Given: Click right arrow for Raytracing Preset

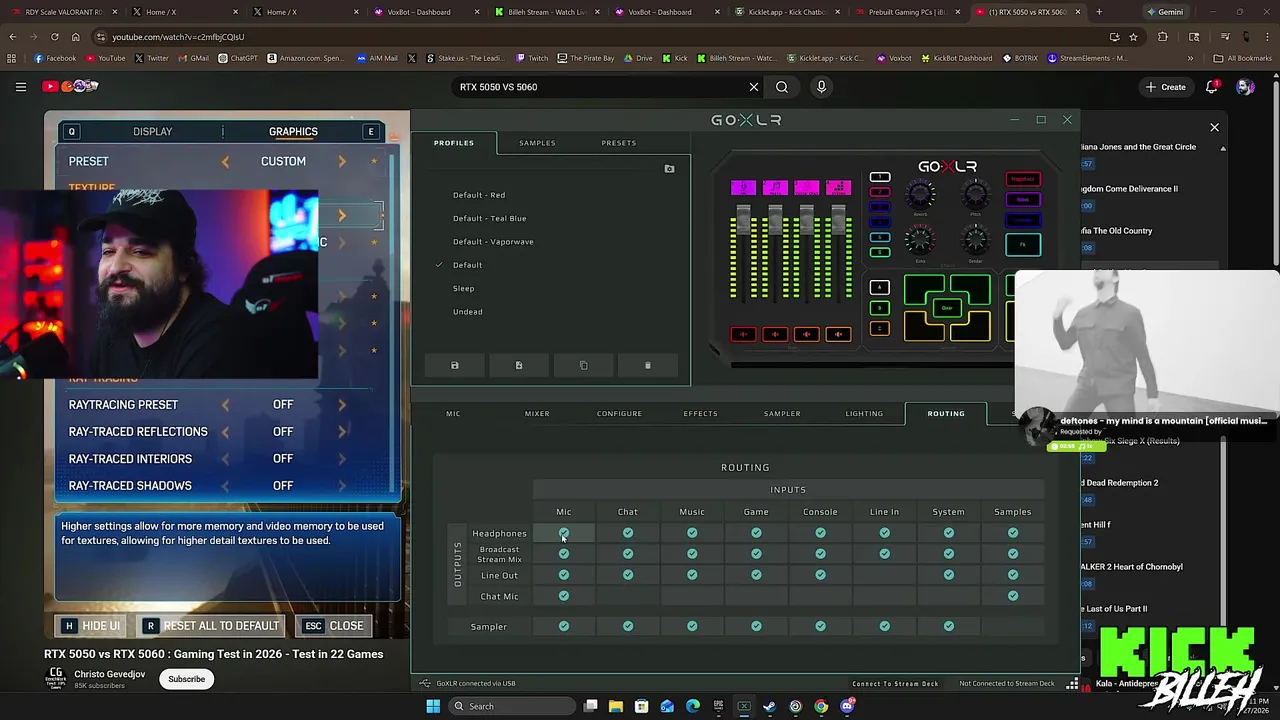Looking at the screenshot, I should pos(342,405).
